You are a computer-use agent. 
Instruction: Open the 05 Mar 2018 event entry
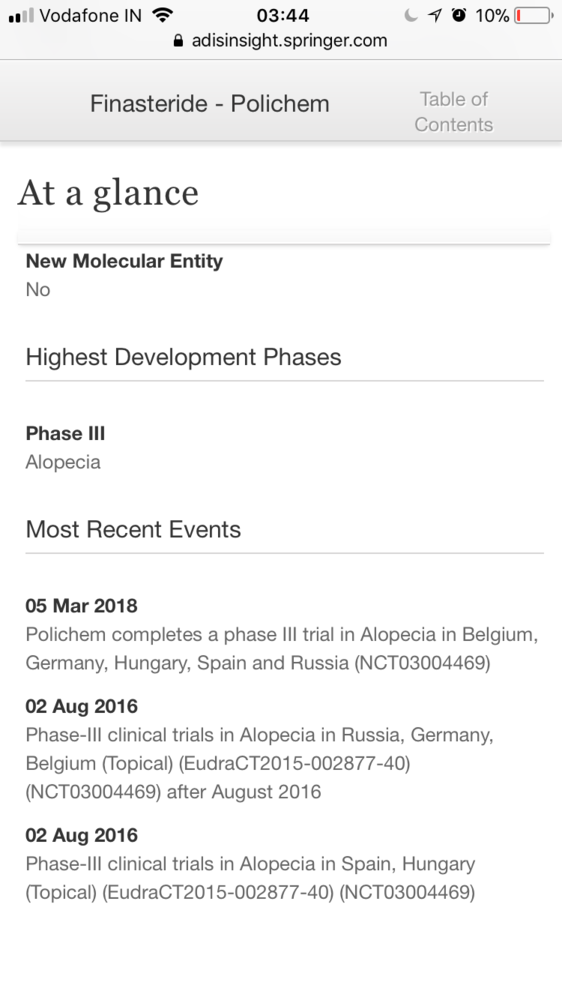point(282,635)
